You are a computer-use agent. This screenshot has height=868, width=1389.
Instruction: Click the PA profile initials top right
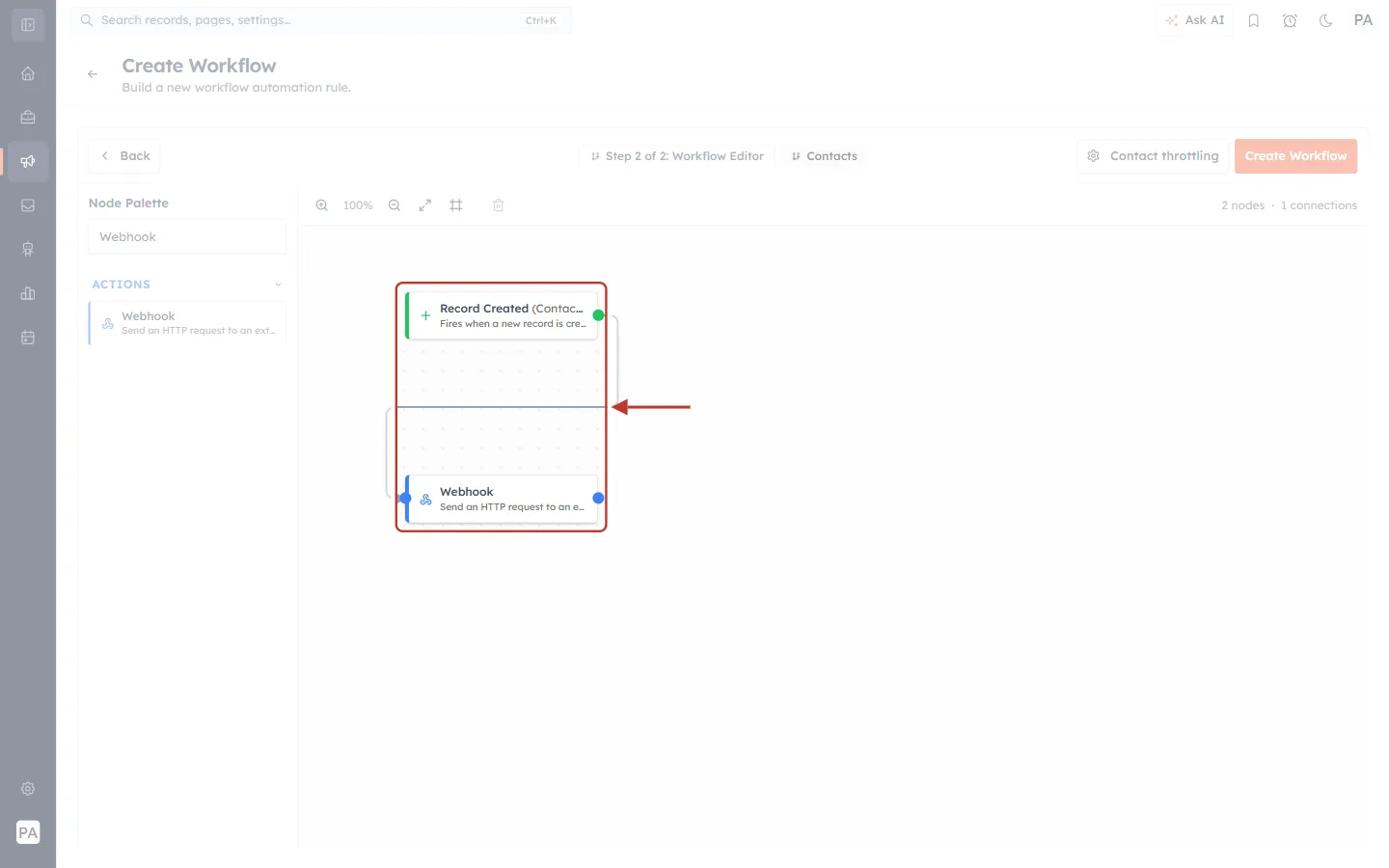[1363, 20]
